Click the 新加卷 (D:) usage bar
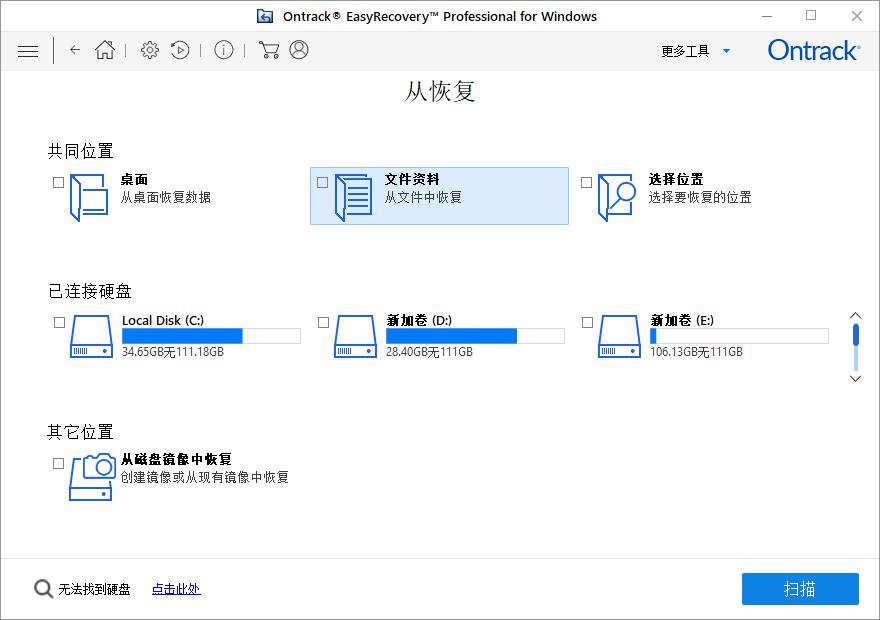Image resolution: width=880 pixels, height=620 pixels. (x=475, y=336)
